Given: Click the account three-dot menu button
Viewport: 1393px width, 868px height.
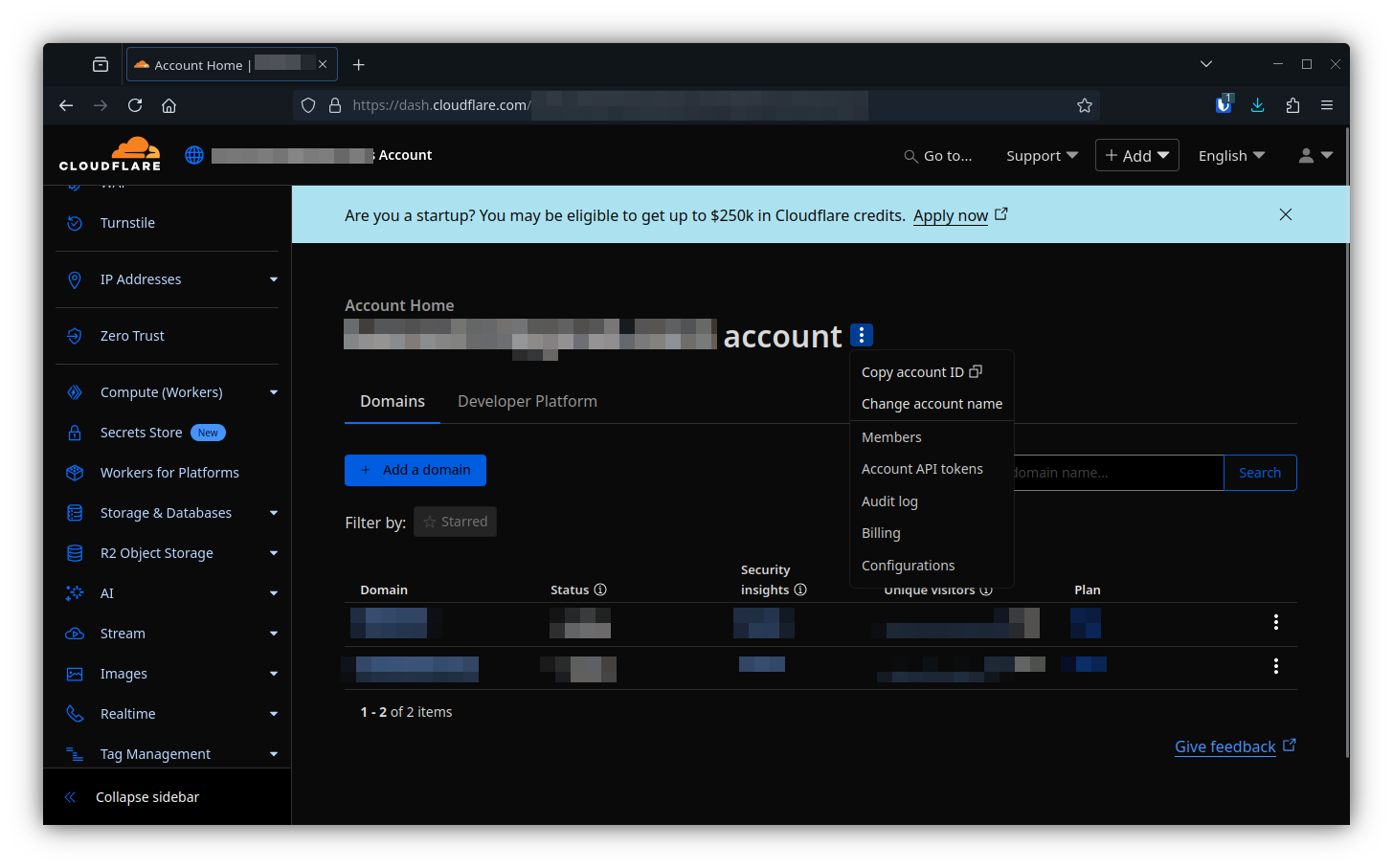Looking at the screenshot, I should (861, 335).
